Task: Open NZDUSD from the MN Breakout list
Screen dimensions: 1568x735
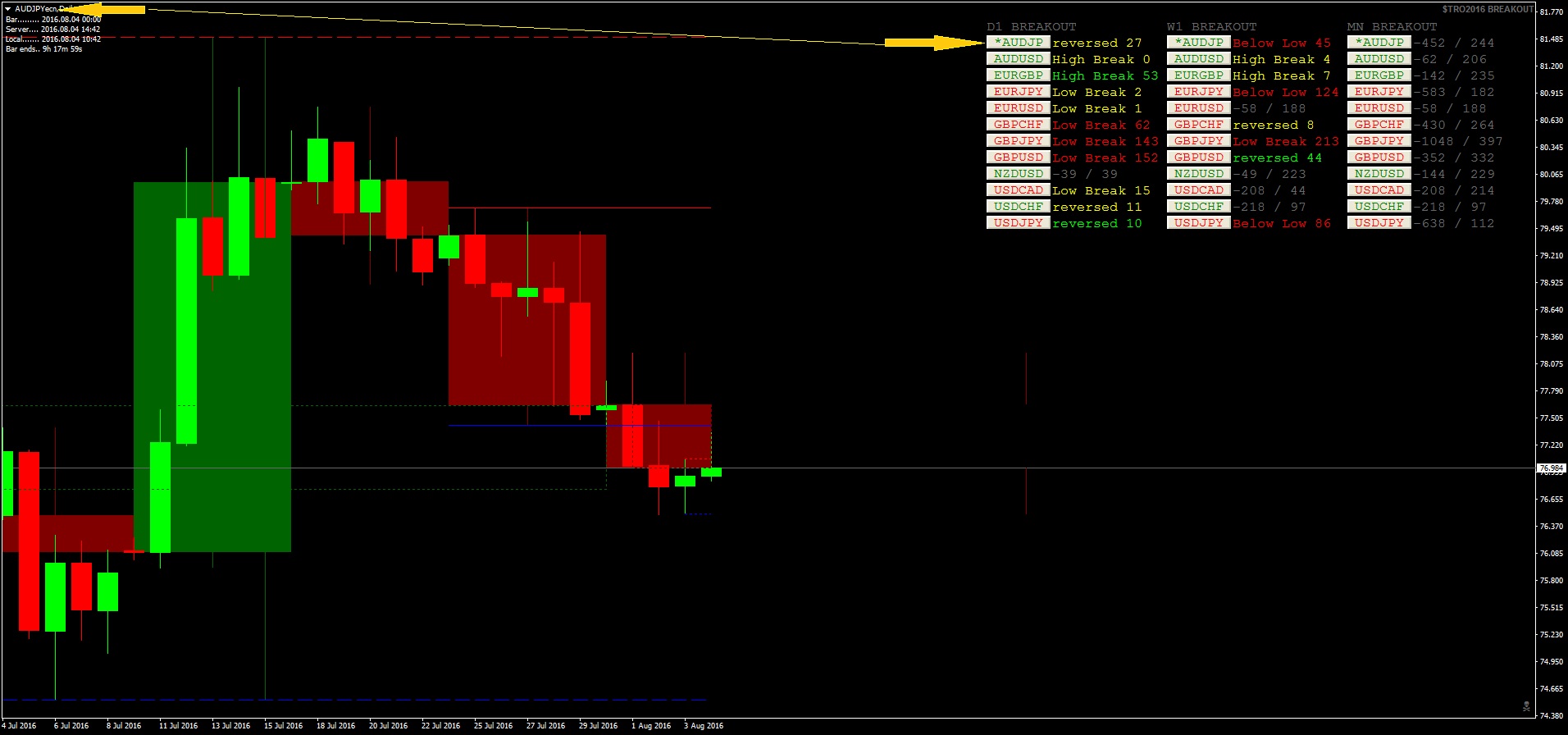Action: pyautogui.click(x=1379, y=174)
